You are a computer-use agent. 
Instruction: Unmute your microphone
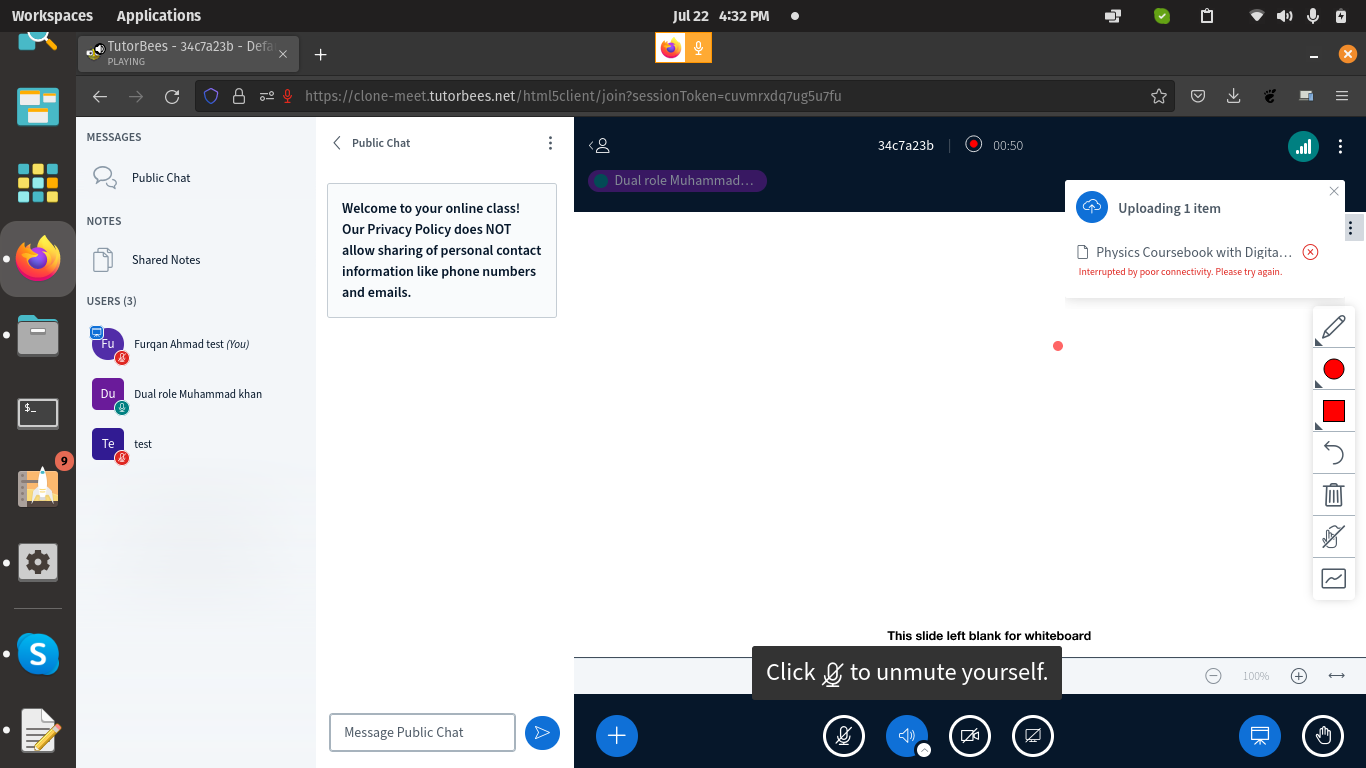[x=843, y=735]
